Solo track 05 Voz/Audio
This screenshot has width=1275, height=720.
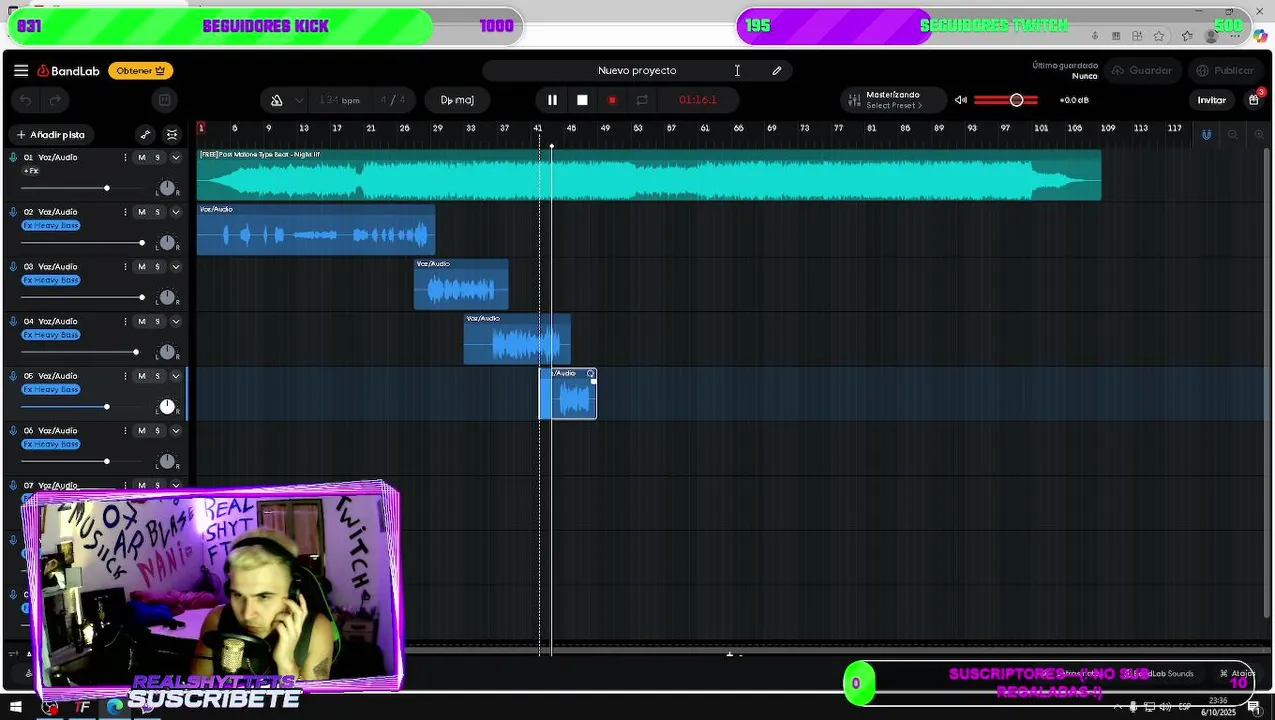click(157, 376)
